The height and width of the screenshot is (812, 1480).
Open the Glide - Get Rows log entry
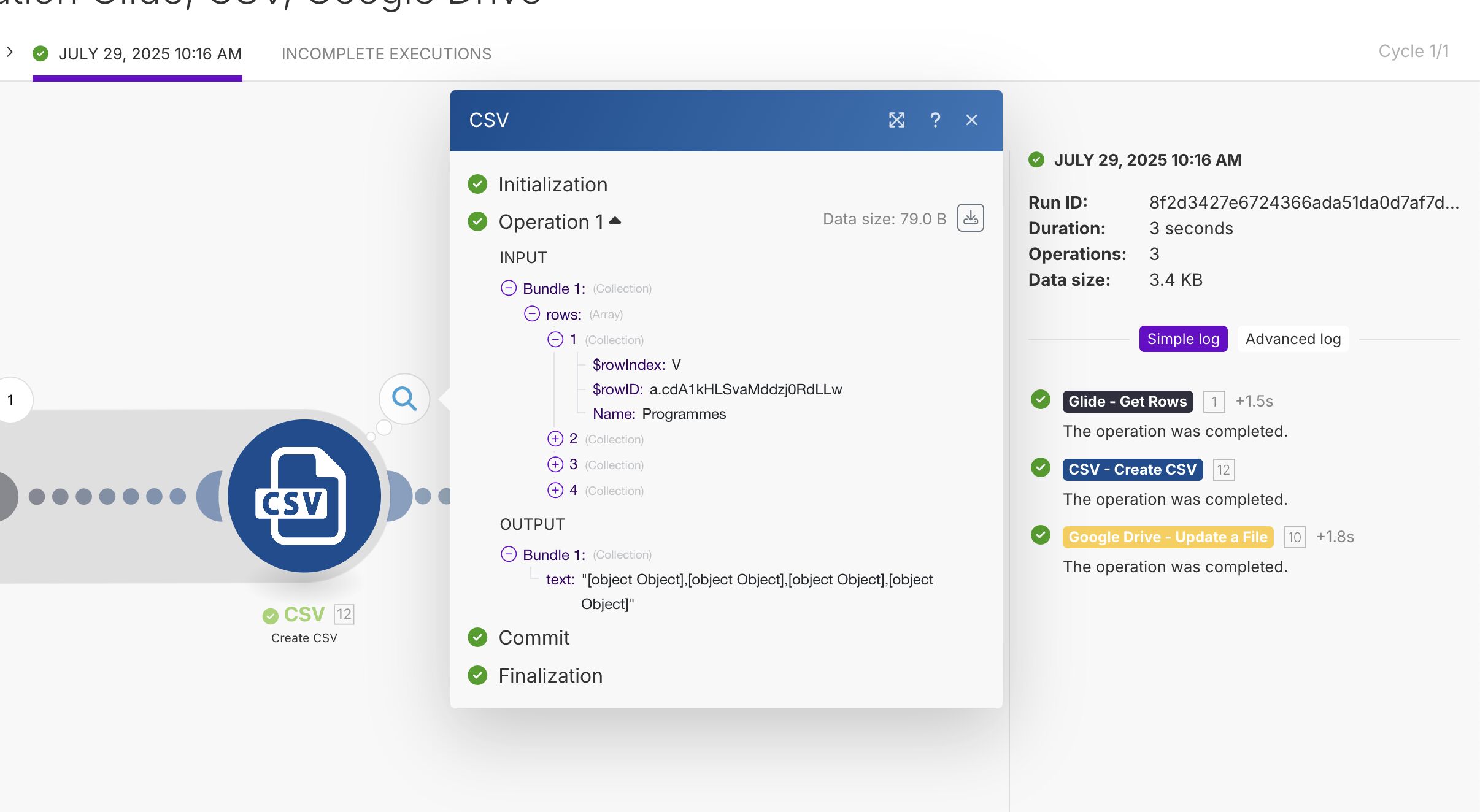click(1128, 401)
